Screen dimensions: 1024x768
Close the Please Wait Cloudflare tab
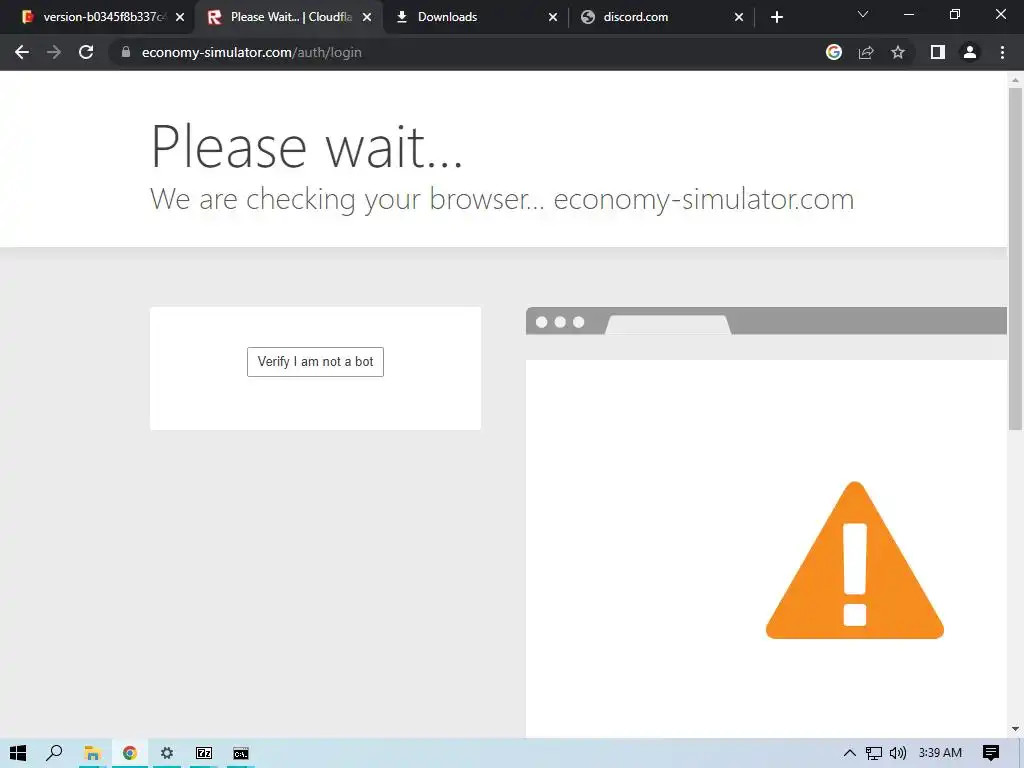[x=367, y=17]
